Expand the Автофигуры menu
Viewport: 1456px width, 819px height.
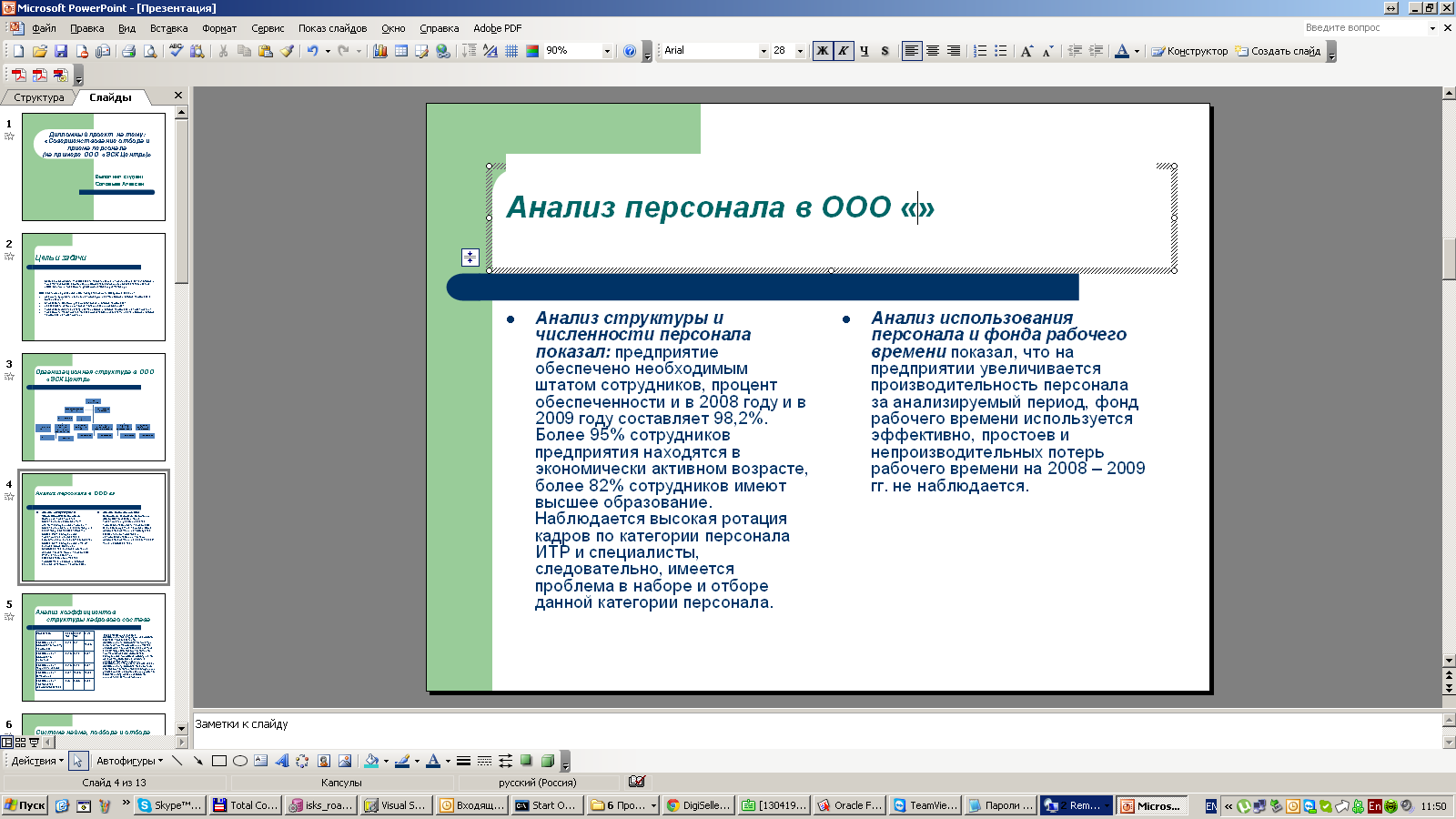pos(129,761)
